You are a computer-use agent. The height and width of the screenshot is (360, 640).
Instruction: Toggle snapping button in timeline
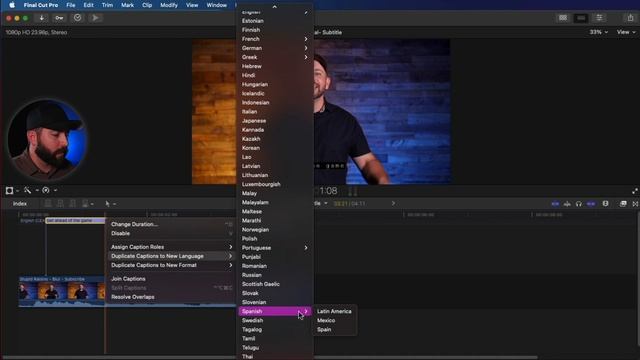[591, 204]
